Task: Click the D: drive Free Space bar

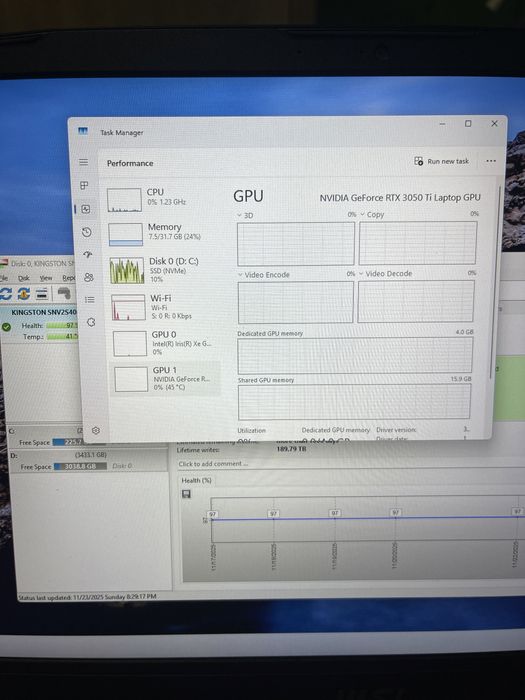Action: point(80,466)
